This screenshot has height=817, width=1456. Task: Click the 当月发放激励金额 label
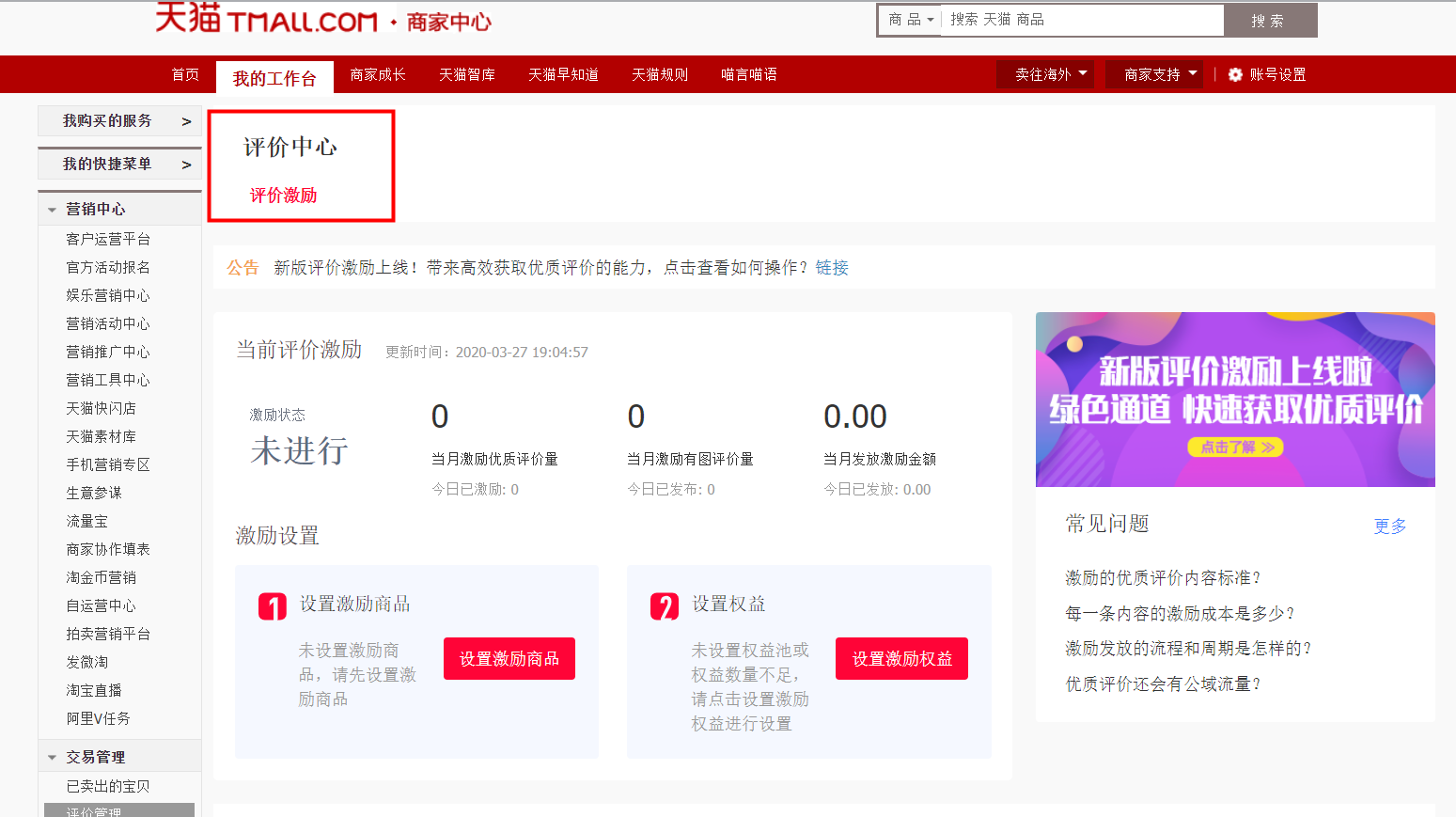[x=880, y=459]
